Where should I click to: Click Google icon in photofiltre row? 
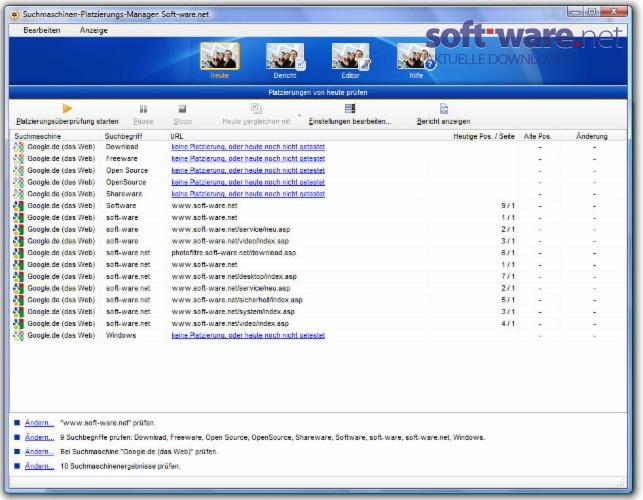18,253
